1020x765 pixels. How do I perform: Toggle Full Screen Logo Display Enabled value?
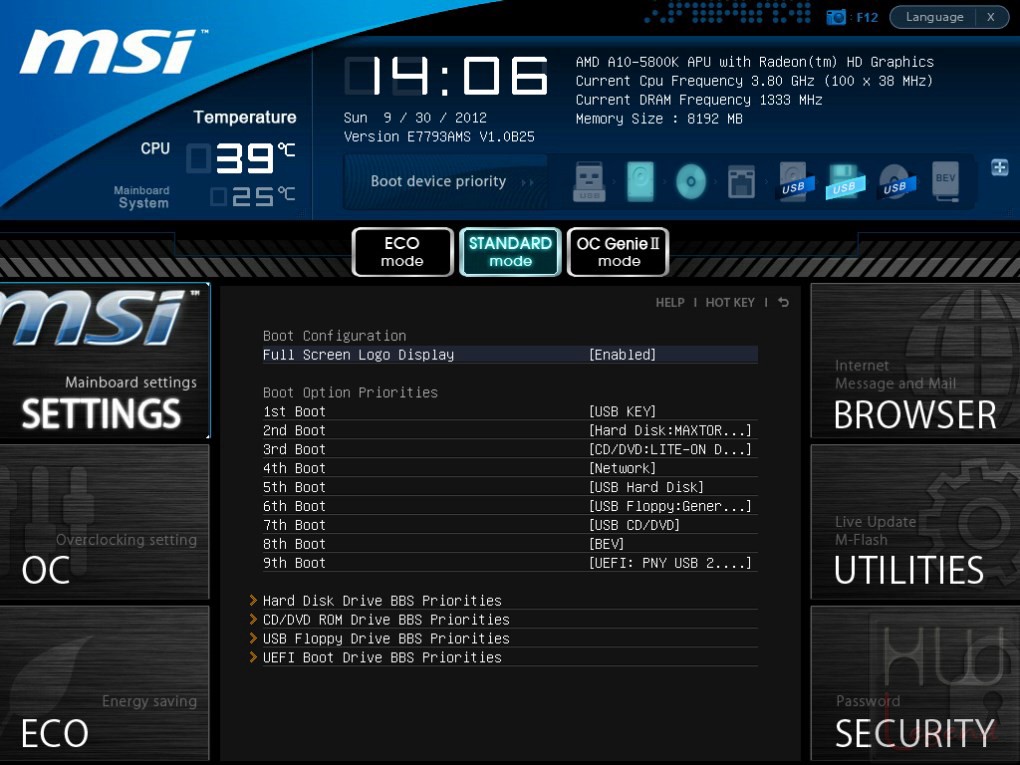(x=623, y=355)
